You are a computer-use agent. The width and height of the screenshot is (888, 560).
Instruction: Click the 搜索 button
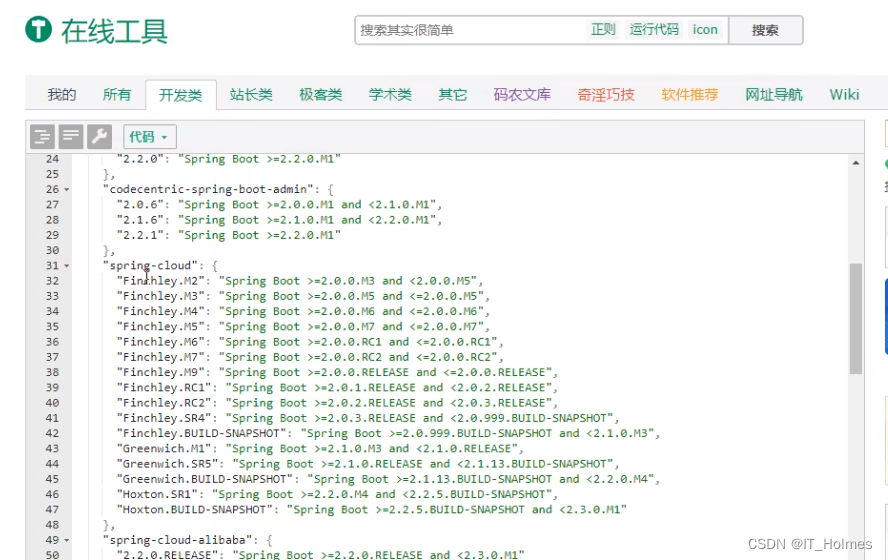tap(766, 30)
